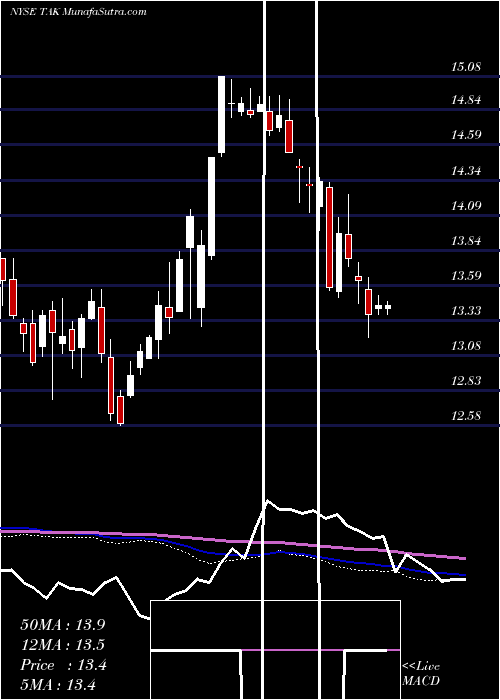This screenshot has width=500, height=700.
Task: Click the 15.08 price axis label
Action: point(466,67)
